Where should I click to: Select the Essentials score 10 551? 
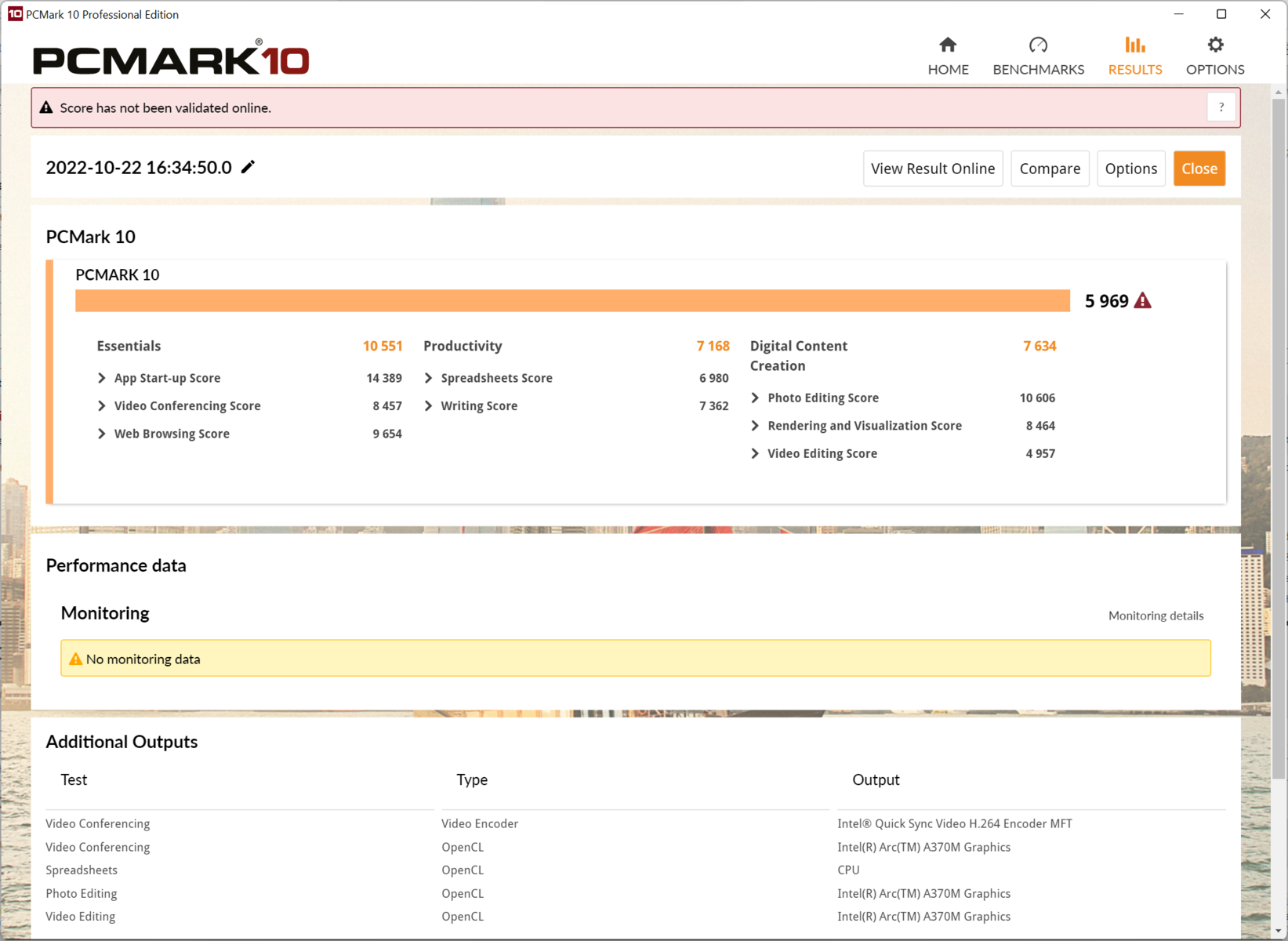pyautogui.click(x=383, y=346)
